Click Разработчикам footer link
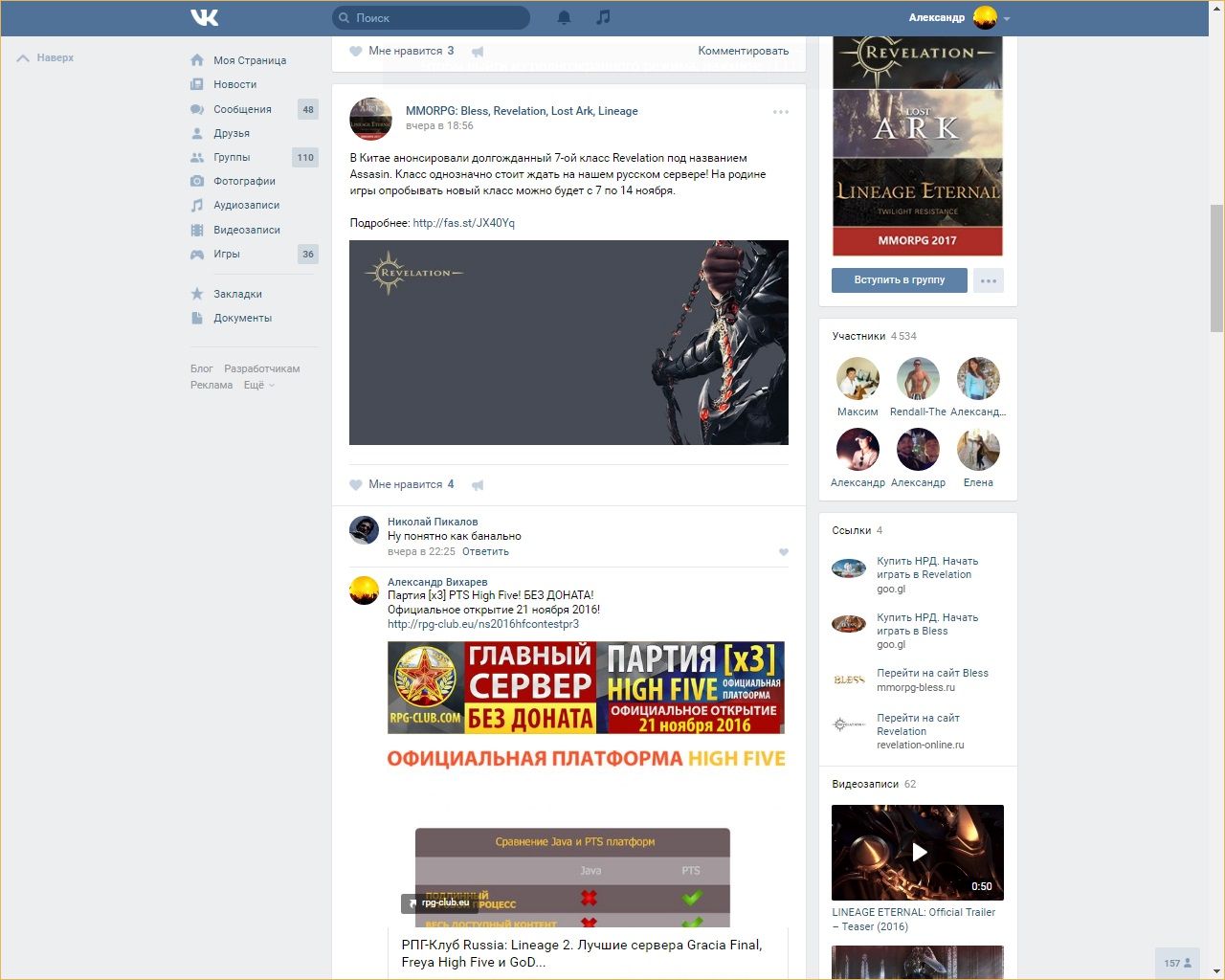 (x=262, y=368)
